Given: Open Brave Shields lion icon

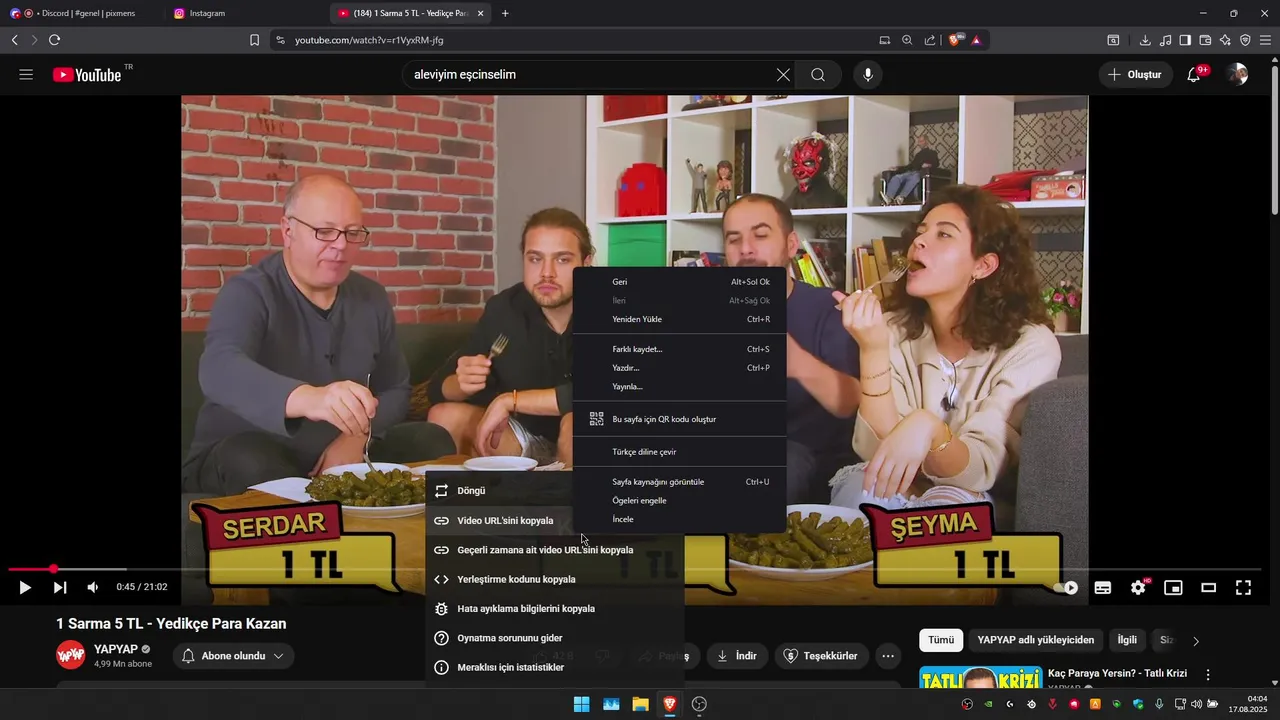Looking at the screenshot, I should 955,40.
